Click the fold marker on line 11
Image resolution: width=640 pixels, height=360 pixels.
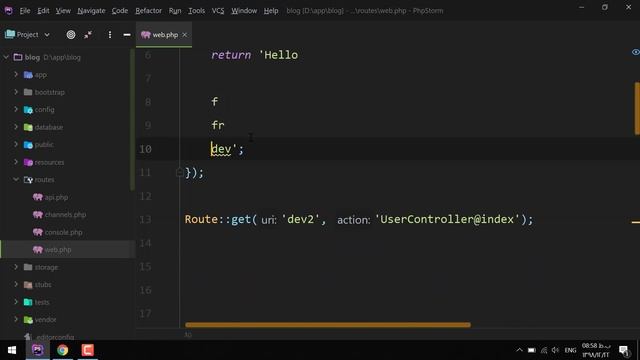click(179, 173)
